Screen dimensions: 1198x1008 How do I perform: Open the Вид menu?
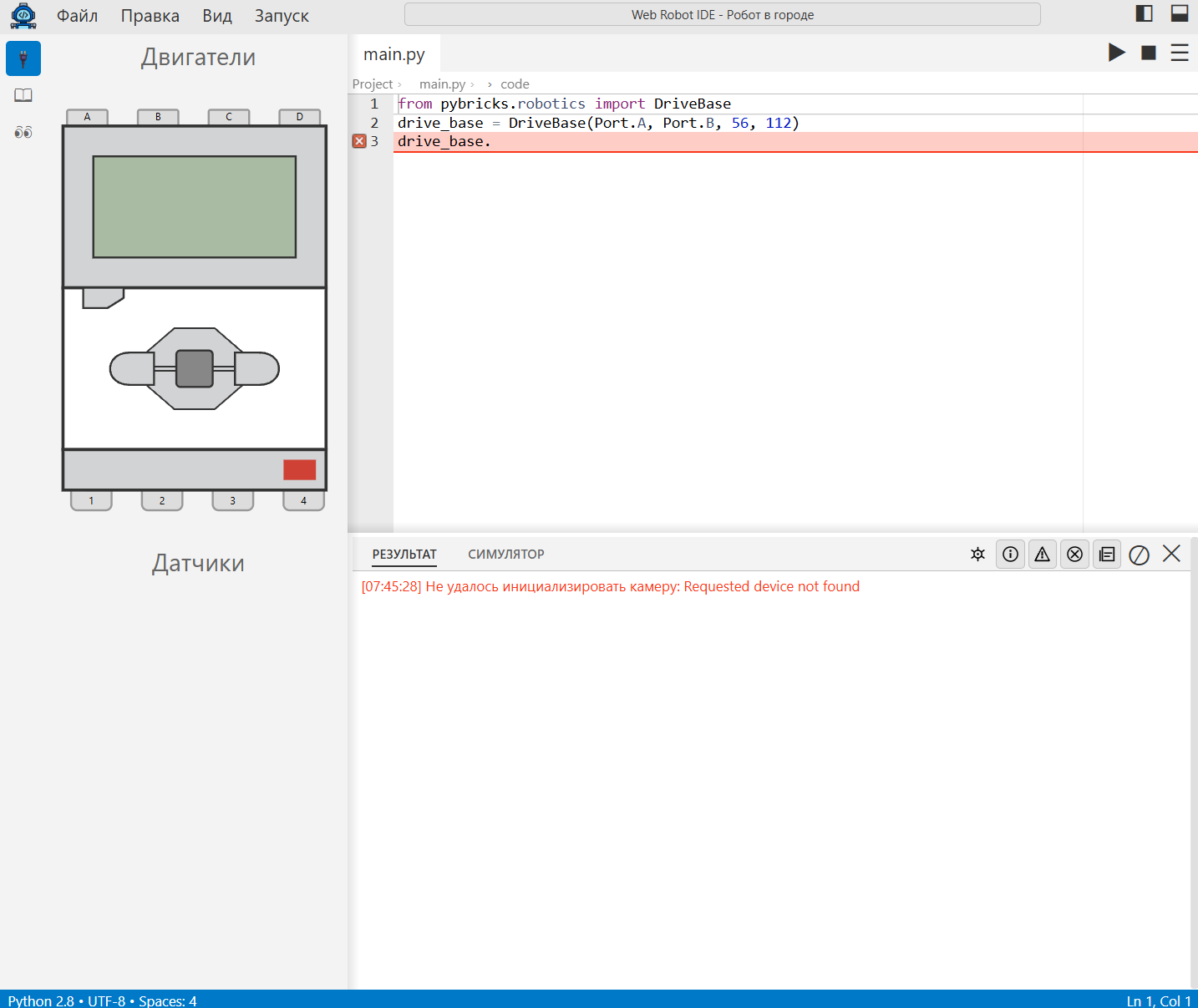[217, 16]
